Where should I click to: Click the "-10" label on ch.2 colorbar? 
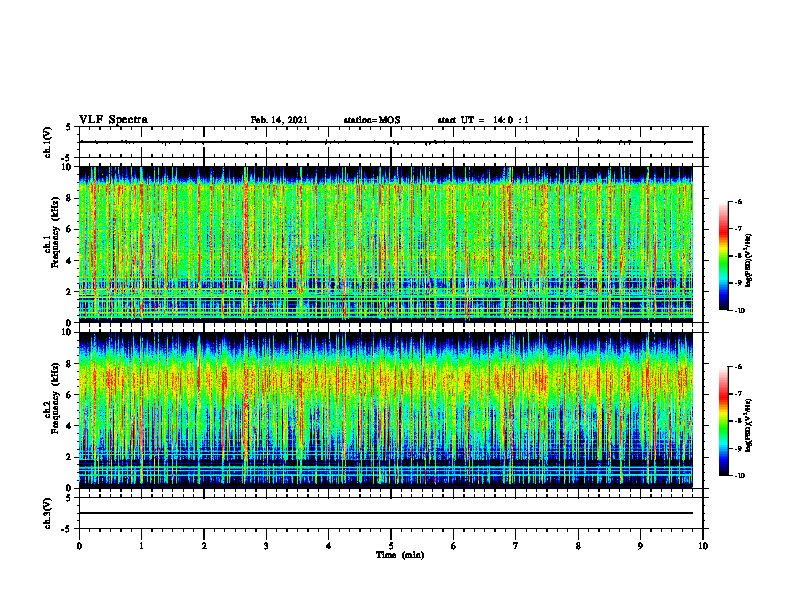click(739, 476)
